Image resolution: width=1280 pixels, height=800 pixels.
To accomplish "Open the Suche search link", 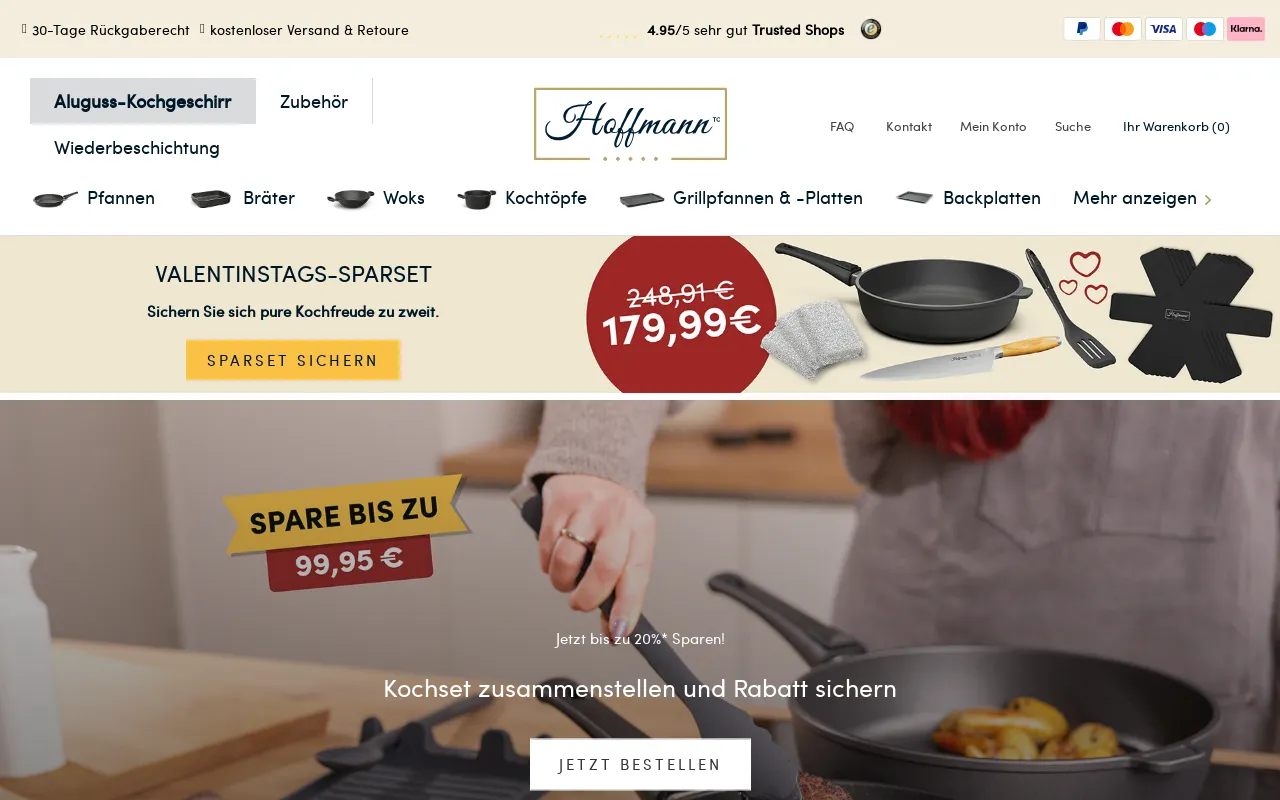I will coord(1073,126).
